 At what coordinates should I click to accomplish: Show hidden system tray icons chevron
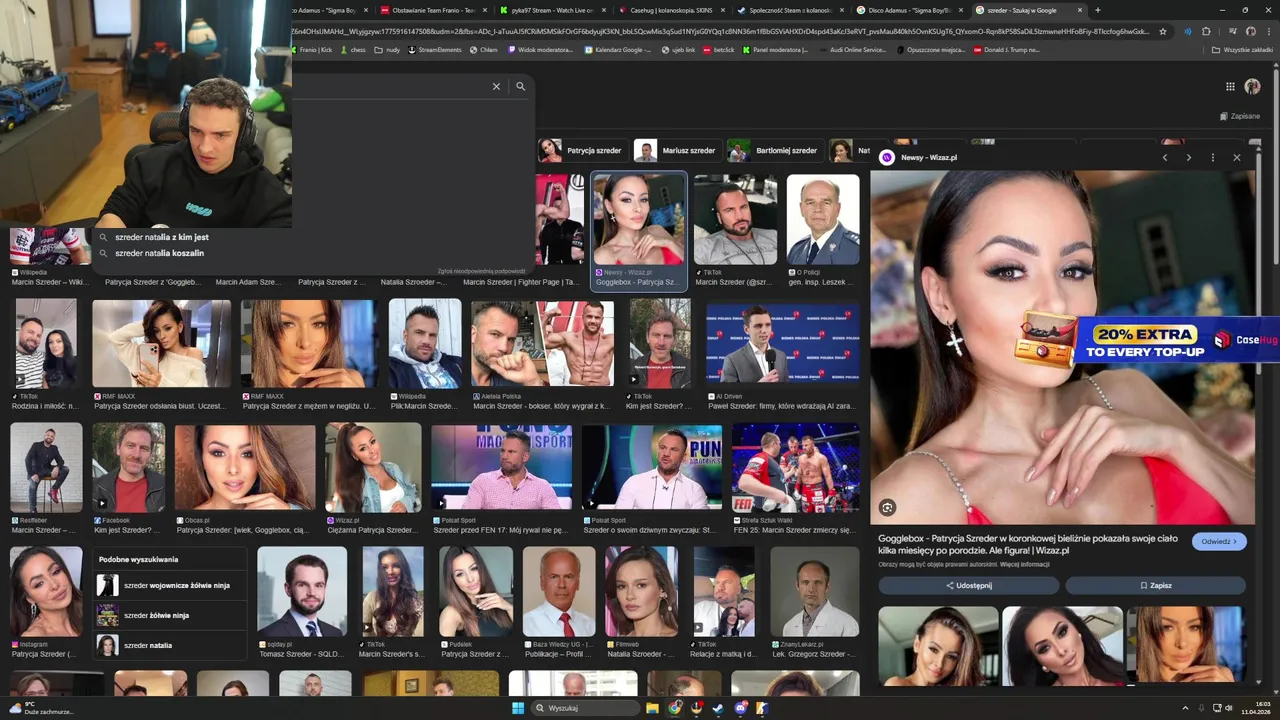1186,708
